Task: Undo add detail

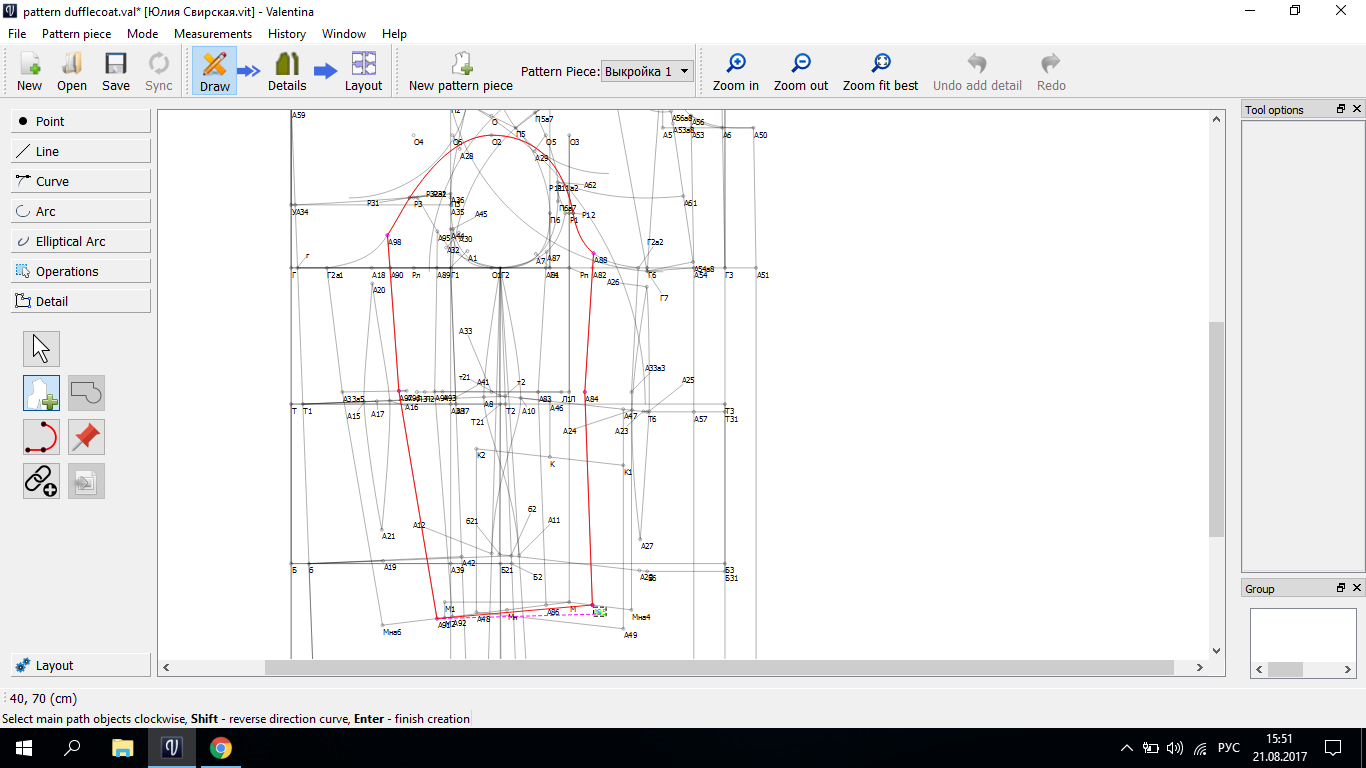Action: tap(977, 72)
